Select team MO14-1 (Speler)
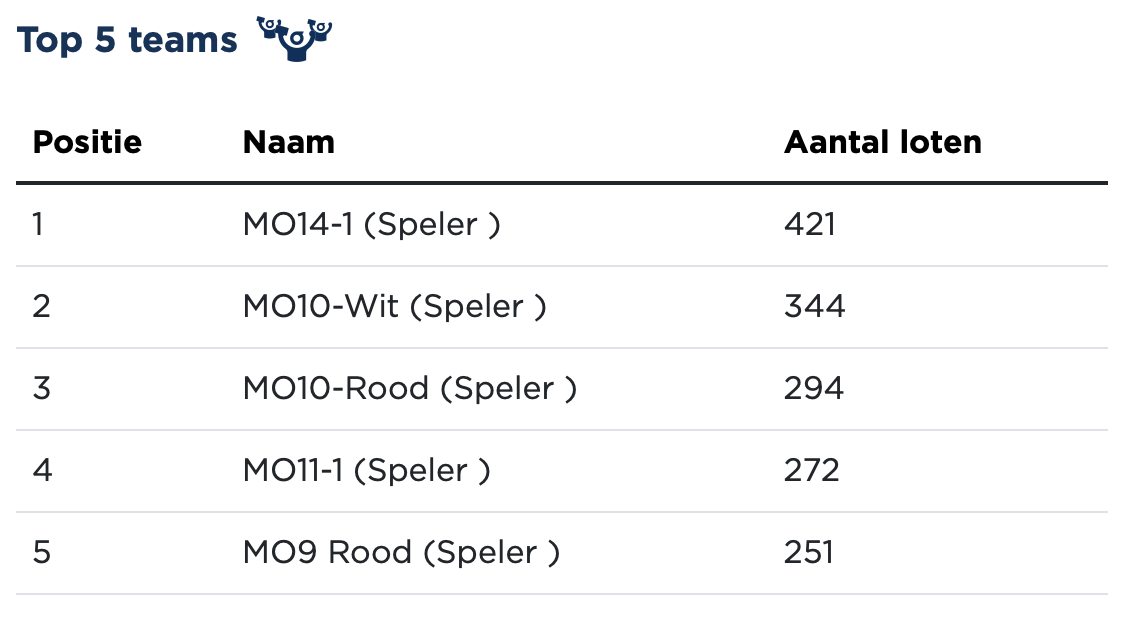Viewport: 1138px width, 634px height. click(x=371, y=224)
